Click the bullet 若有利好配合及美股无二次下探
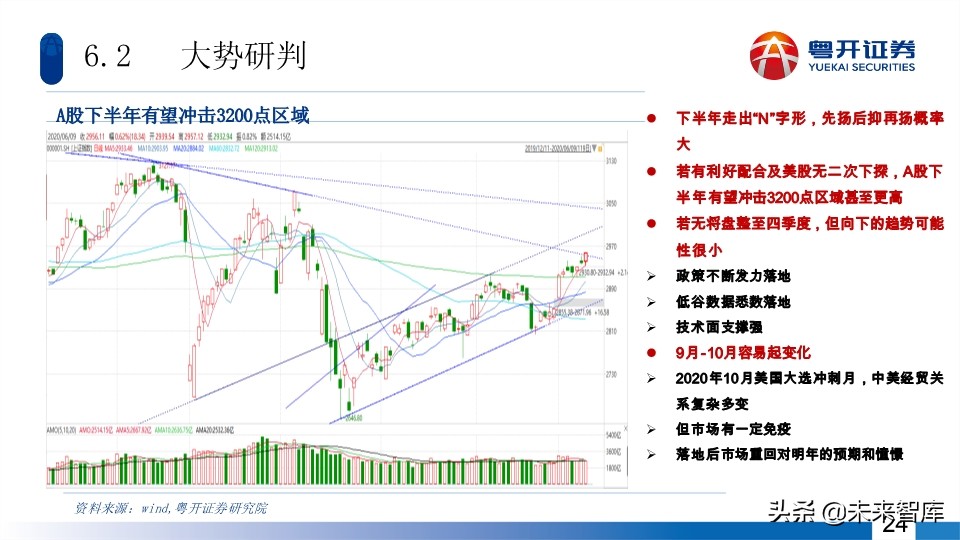Screen dimensions: 960x540 (809, 184)
